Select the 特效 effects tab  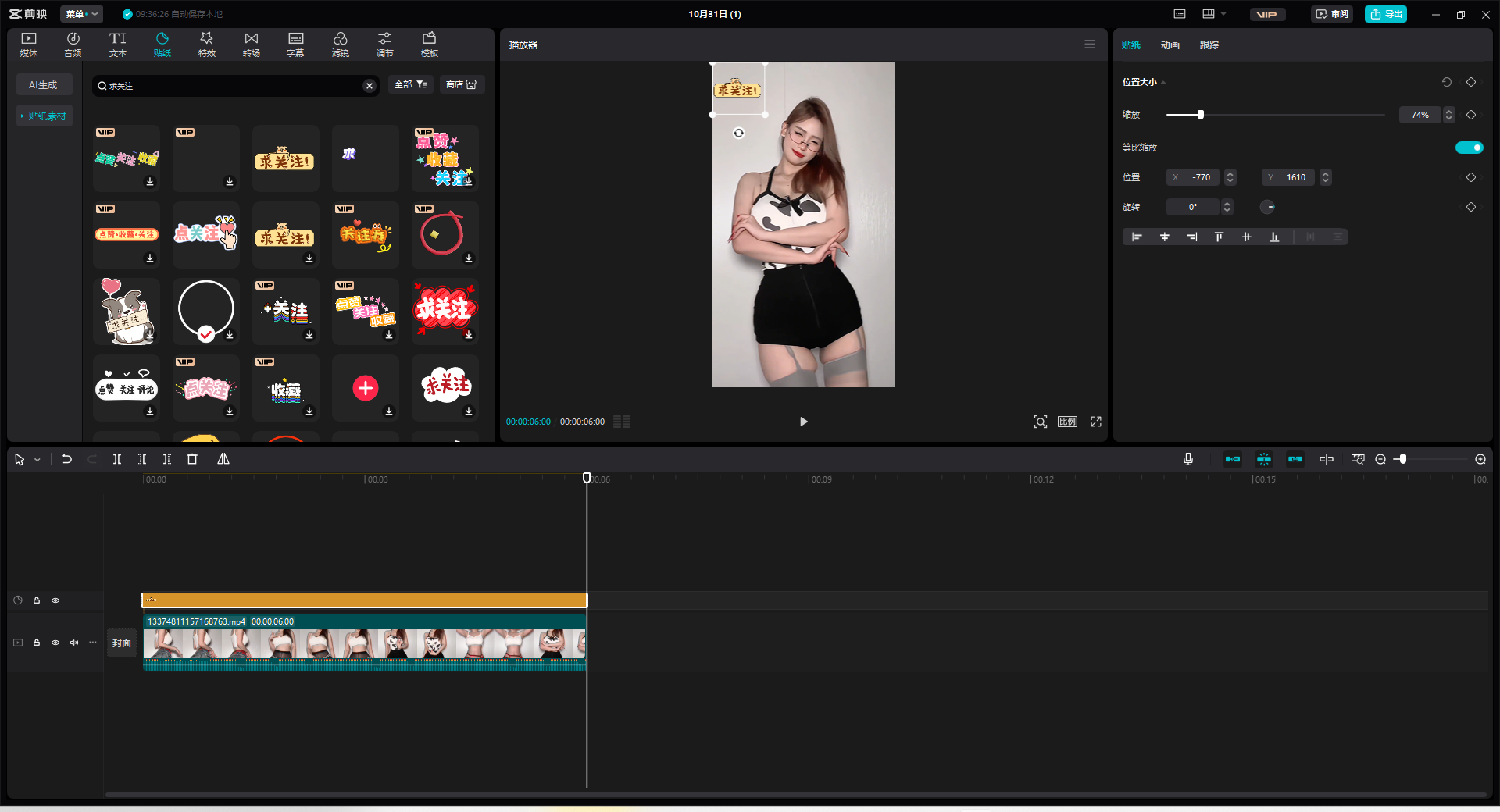pos(206,45)
